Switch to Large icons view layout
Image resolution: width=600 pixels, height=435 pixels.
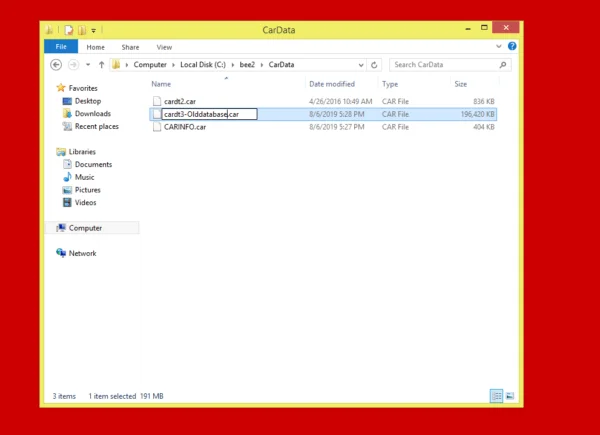click(509, 396)
